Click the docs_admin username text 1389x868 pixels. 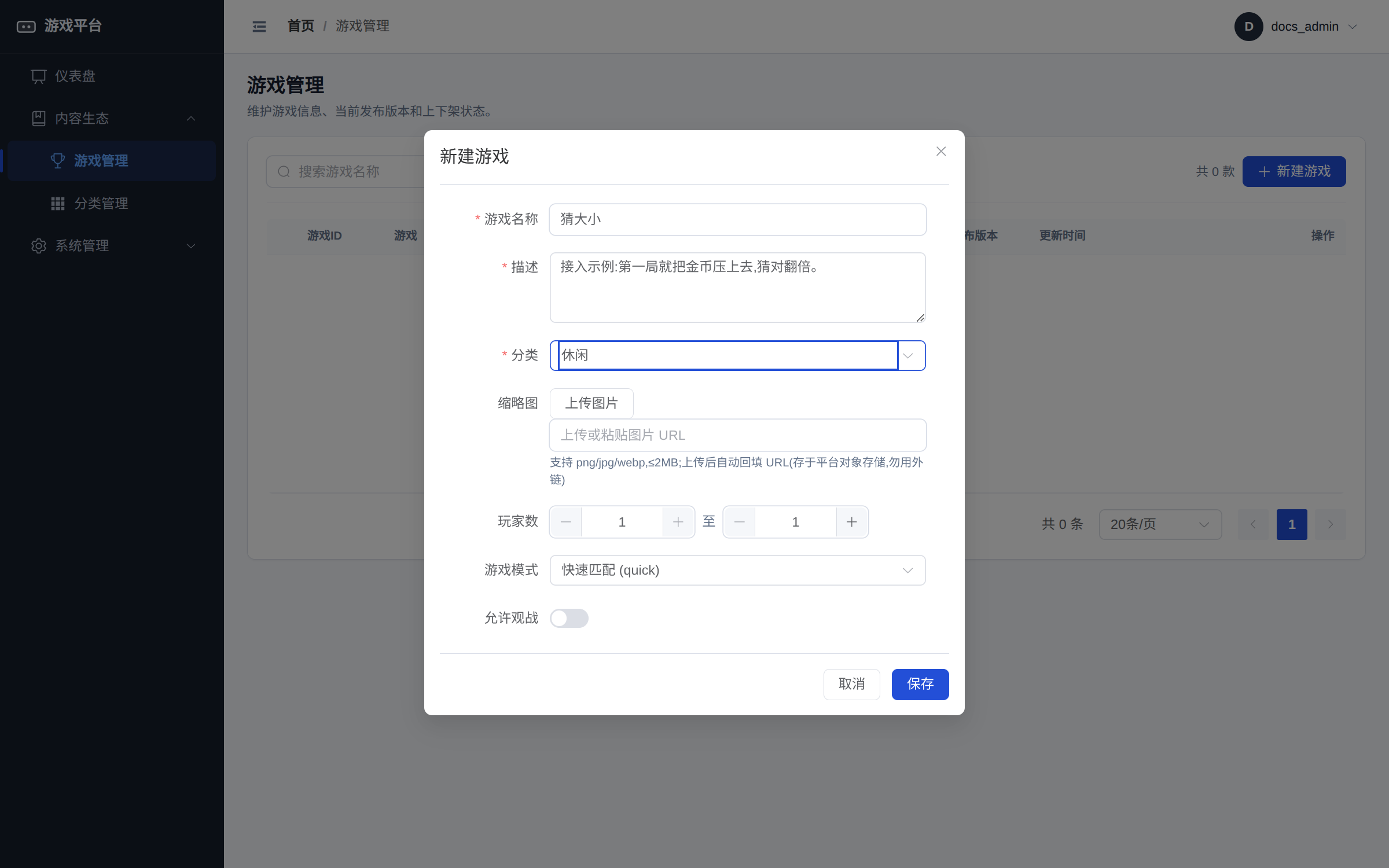coord(1305,27)
